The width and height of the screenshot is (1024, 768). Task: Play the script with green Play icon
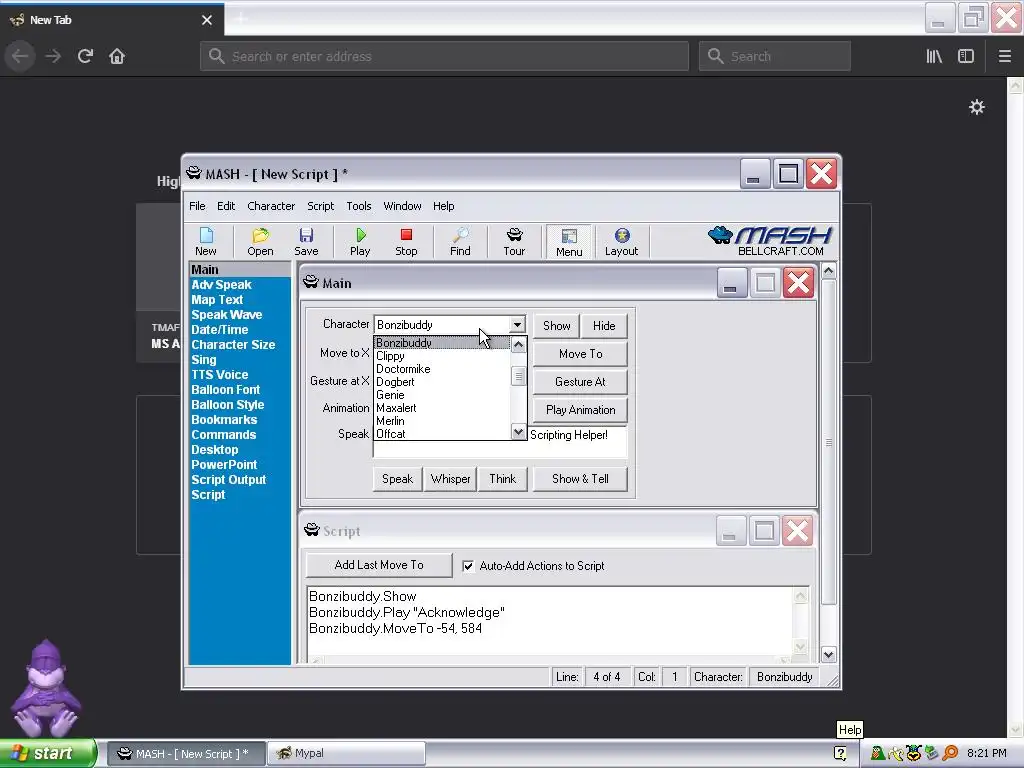[x=360, y=241]
